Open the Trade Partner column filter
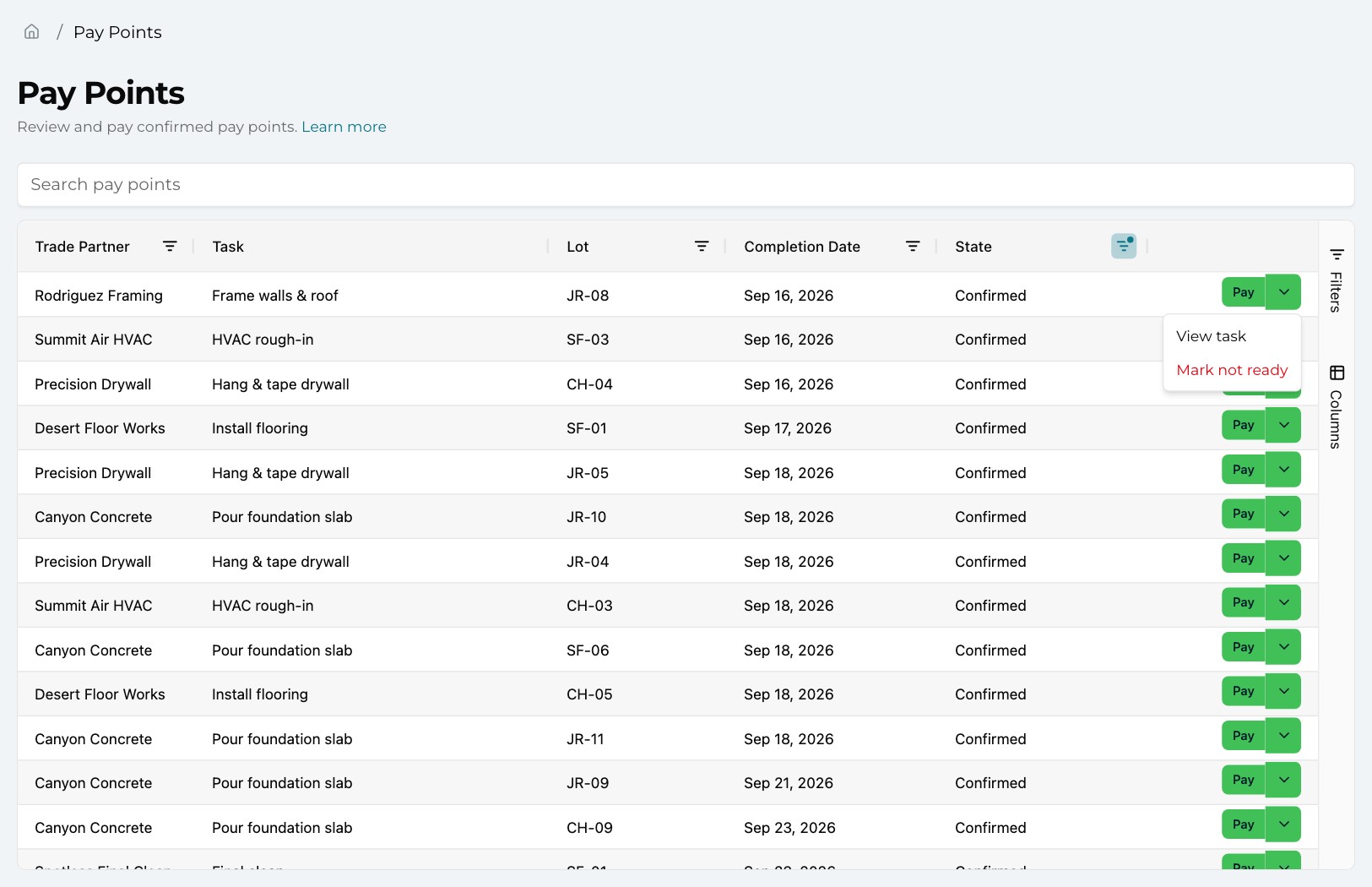This screenshot has width=1372, height=887. (x=170, y=247)
